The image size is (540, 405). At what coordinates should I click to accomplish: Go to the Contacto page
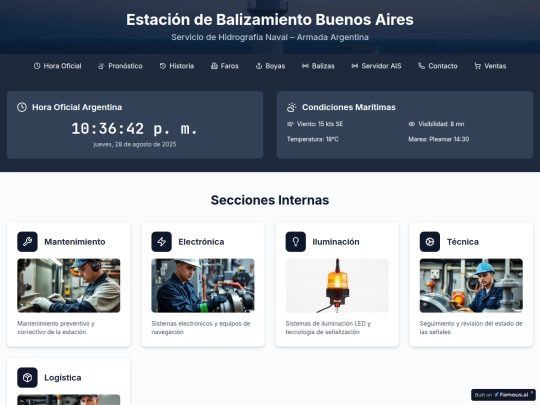[438, 66]
